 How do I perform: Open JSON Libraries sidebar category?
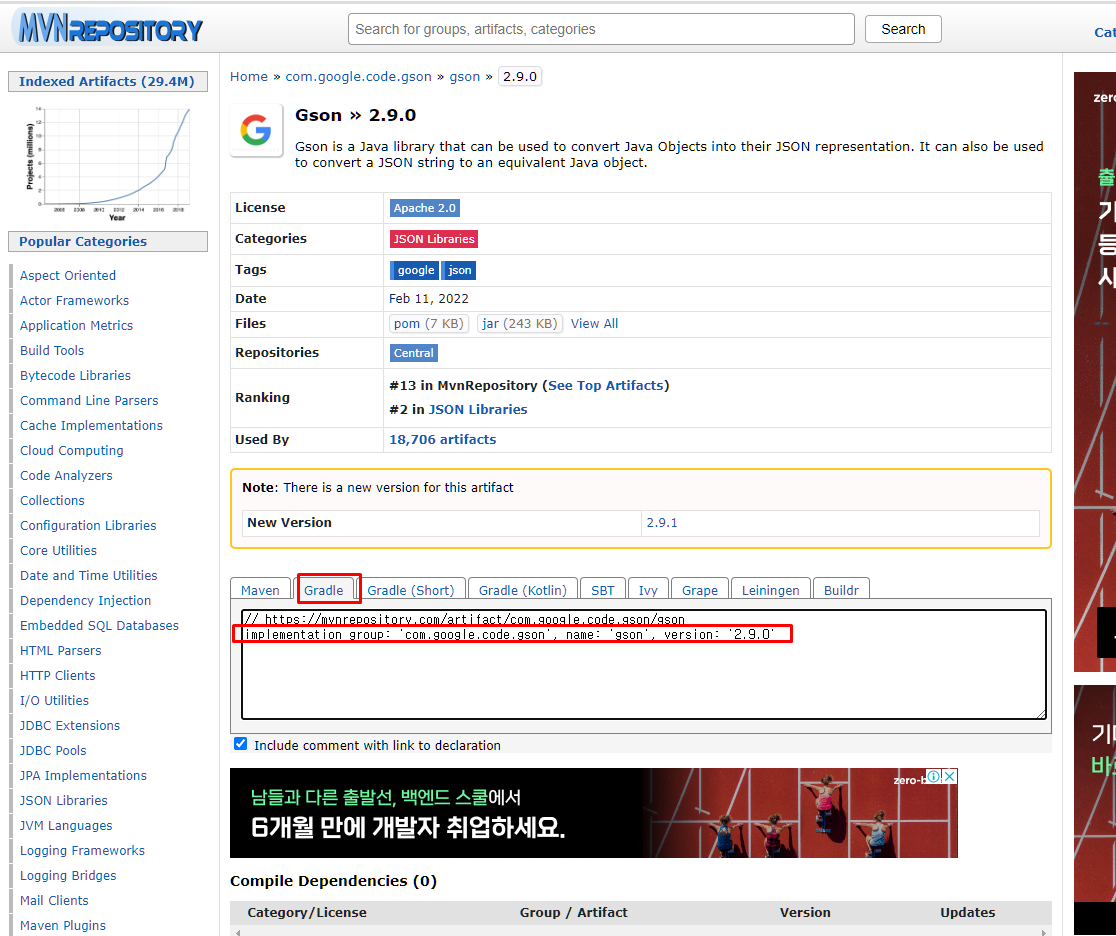point(63,801)
